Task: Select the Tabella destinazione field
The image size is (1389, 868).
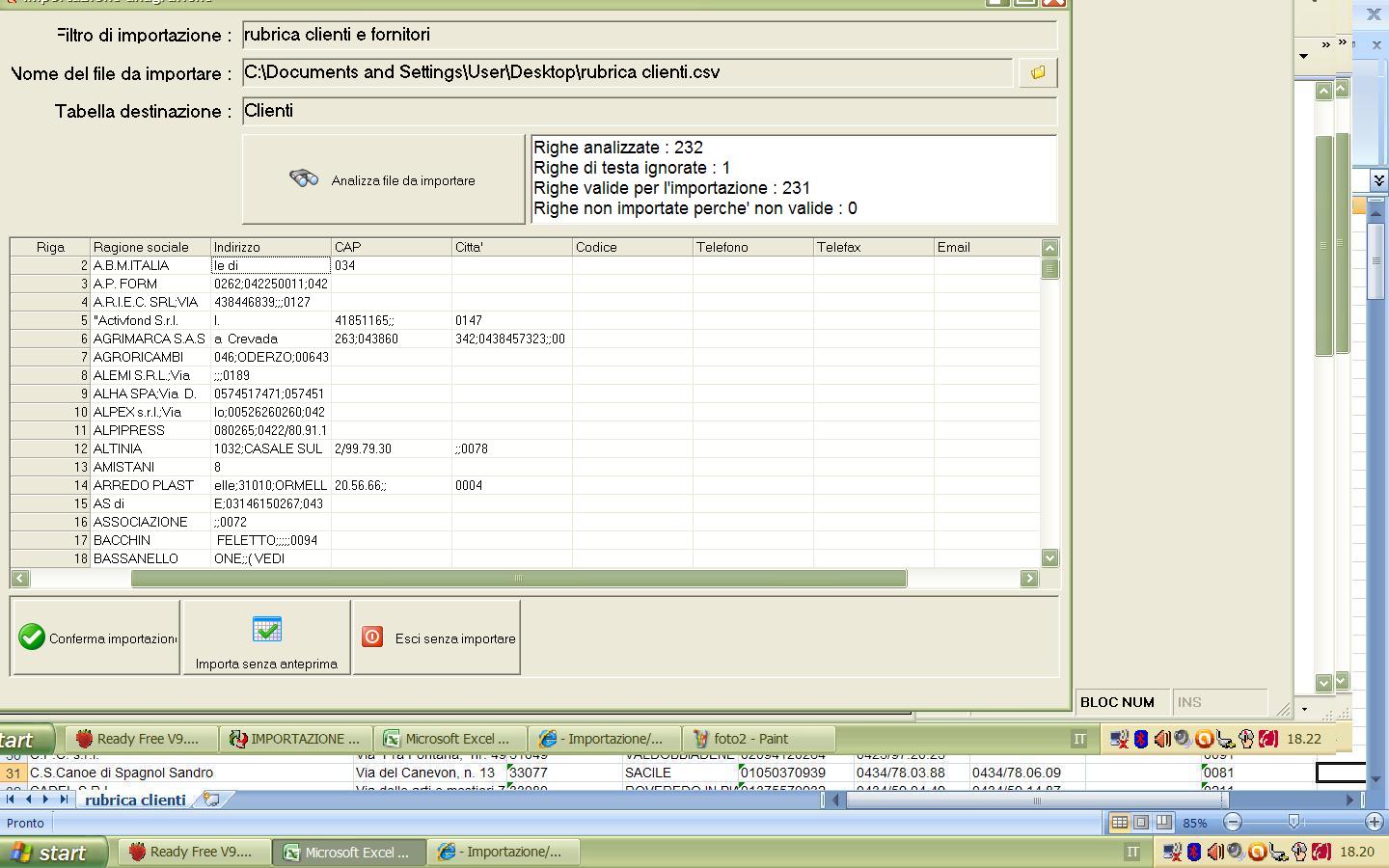Action: [x=649, y=111]
